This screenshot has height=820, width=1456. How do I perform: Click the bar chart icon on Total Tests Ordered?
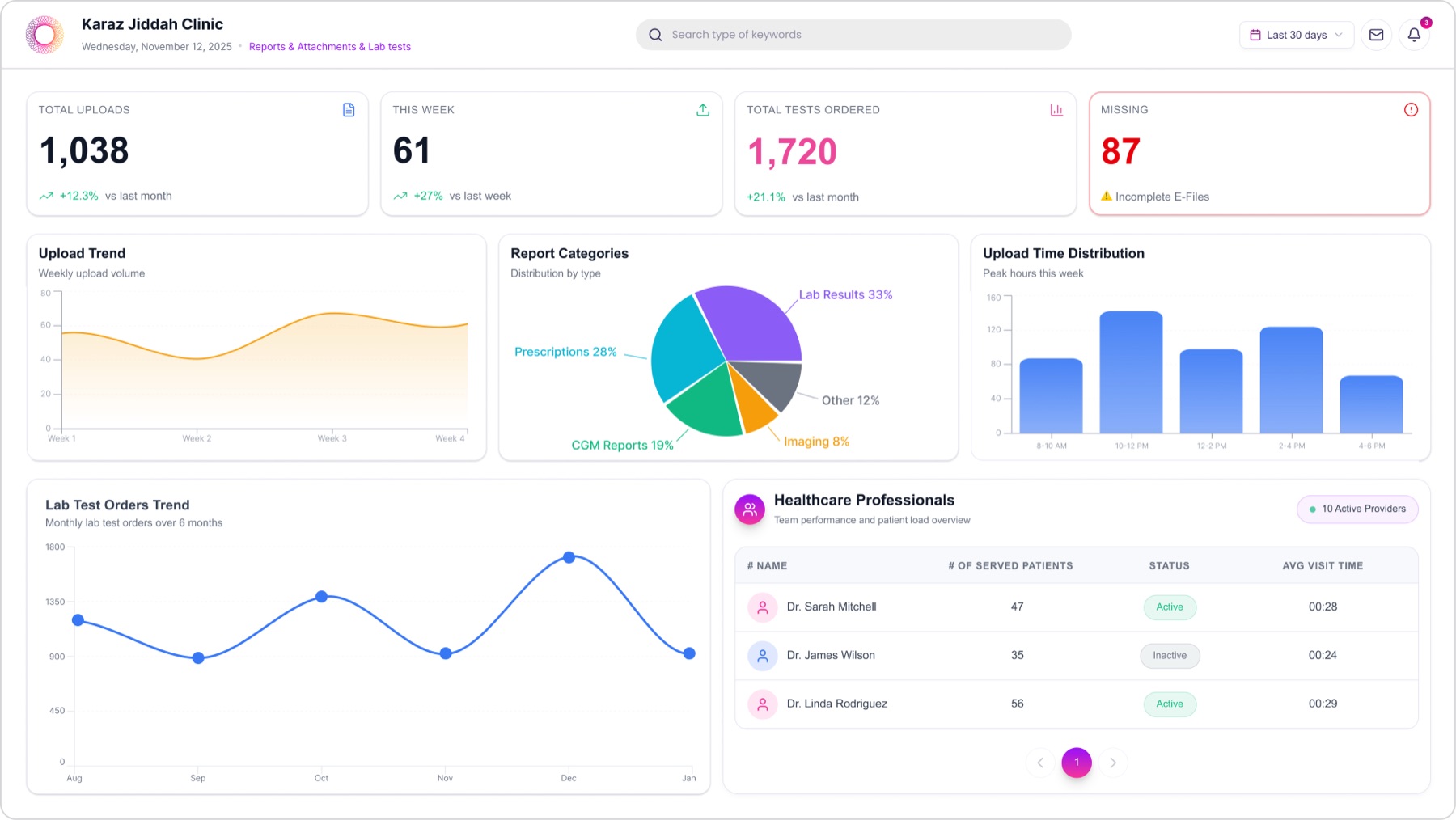1056,110
